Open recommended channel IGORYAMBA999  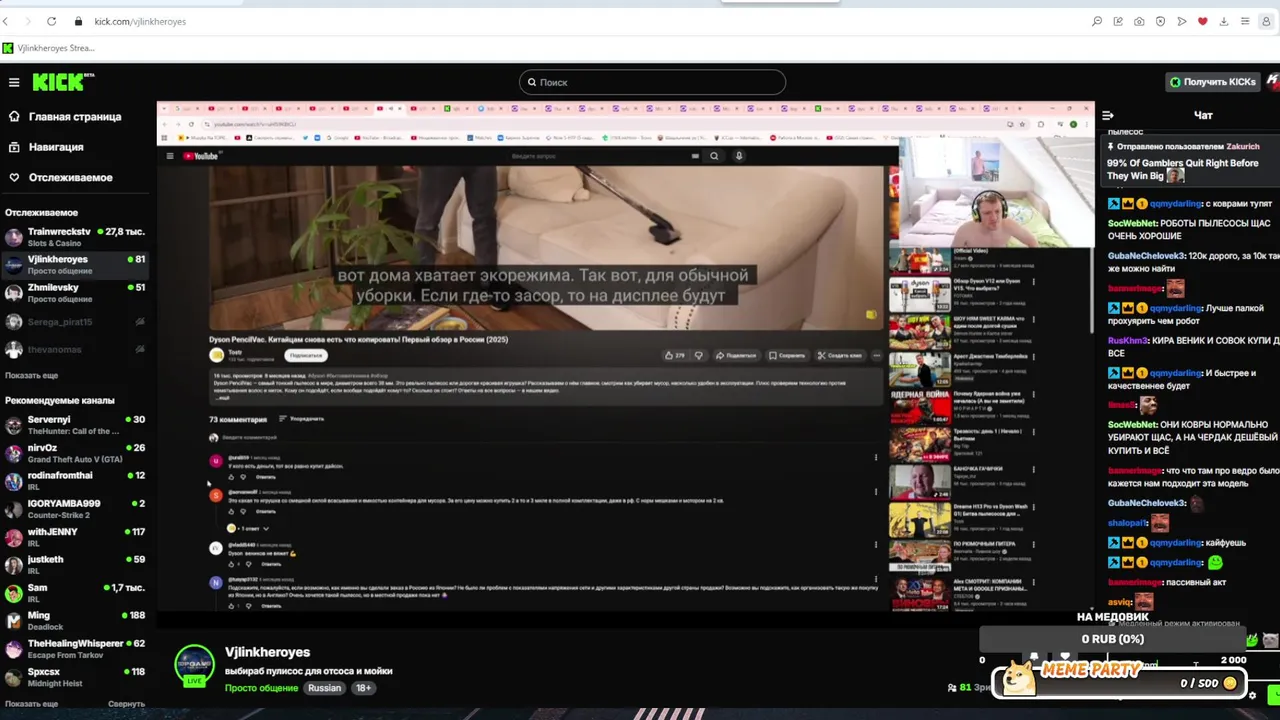pos(75,509)
